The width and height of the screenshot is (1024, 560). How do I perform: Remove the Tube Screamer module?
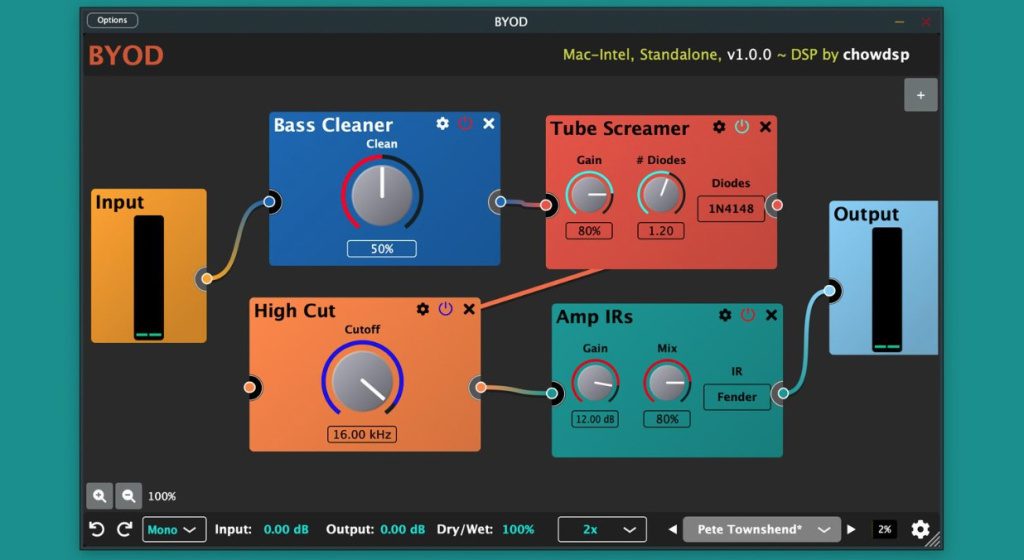click(x=765, y=127)
